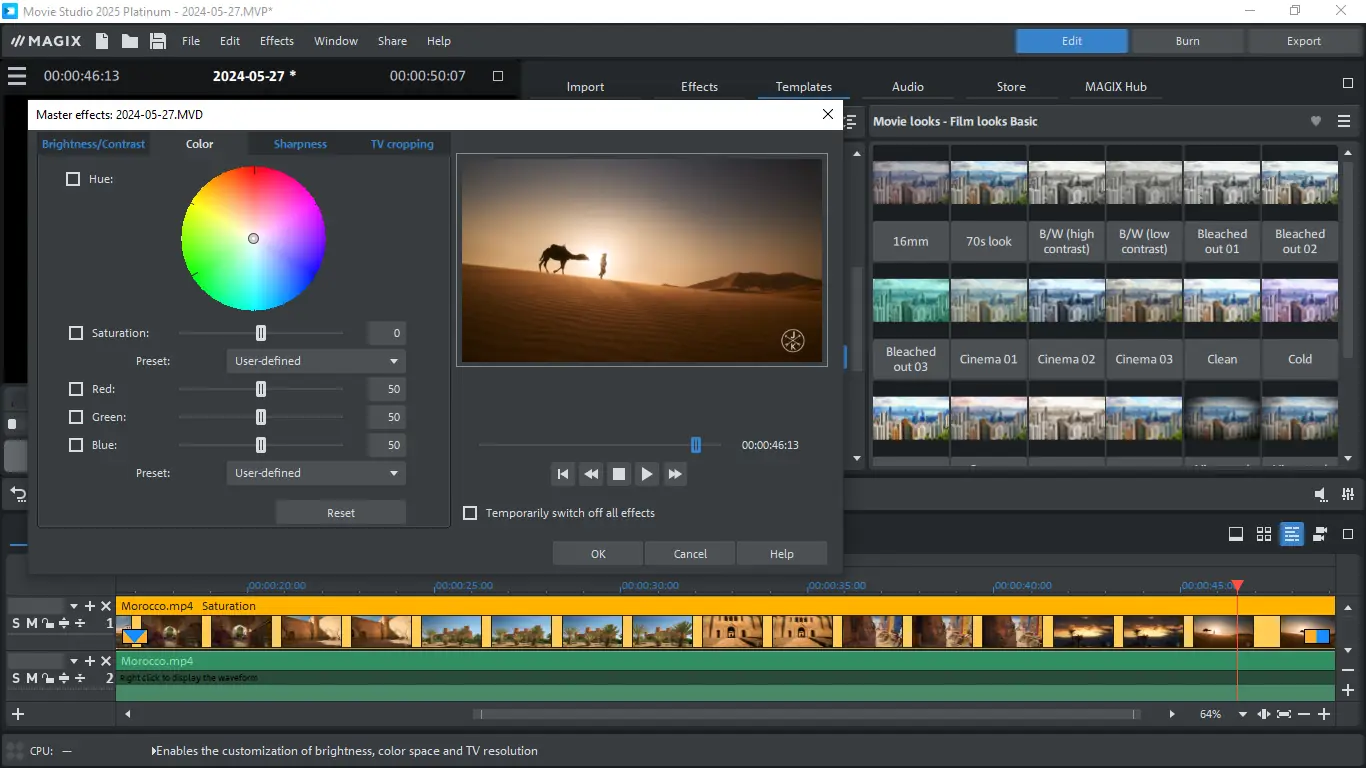Open the timeline zoom percentage dropdown
Viewport: 1366px width, 768px height.
click(x=1243, y=715)
